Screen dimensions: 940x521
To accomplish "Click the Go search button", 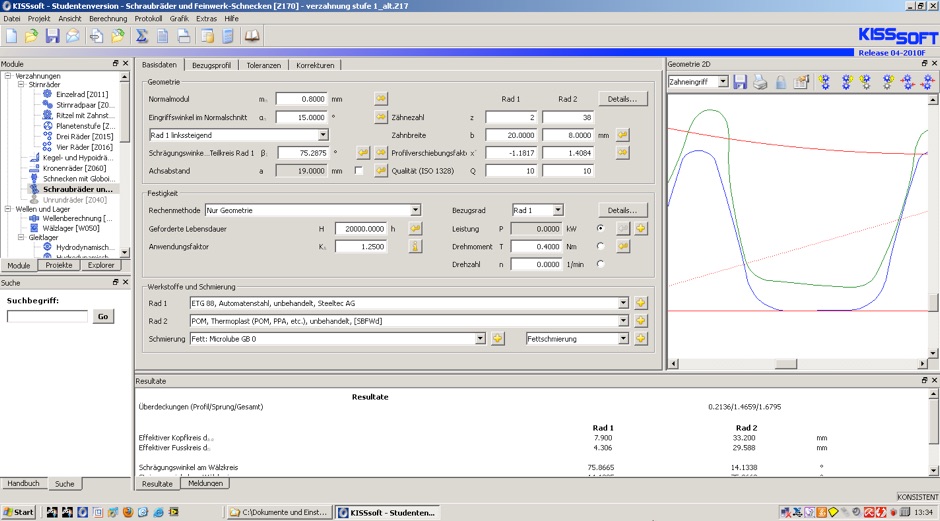I will pyautogui.click(x=103, y=317).
